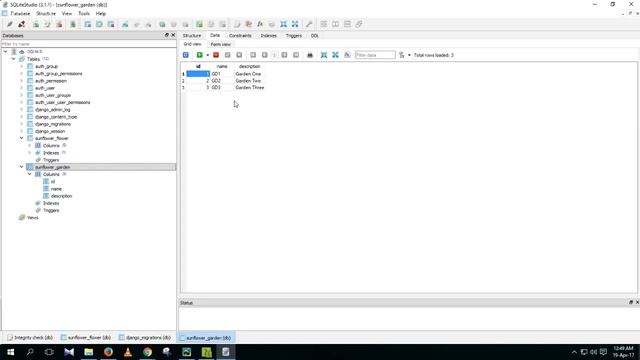Select the Views node
Image resolution: width=640 pixels, height=360 pixels.
tap(32, 218)
